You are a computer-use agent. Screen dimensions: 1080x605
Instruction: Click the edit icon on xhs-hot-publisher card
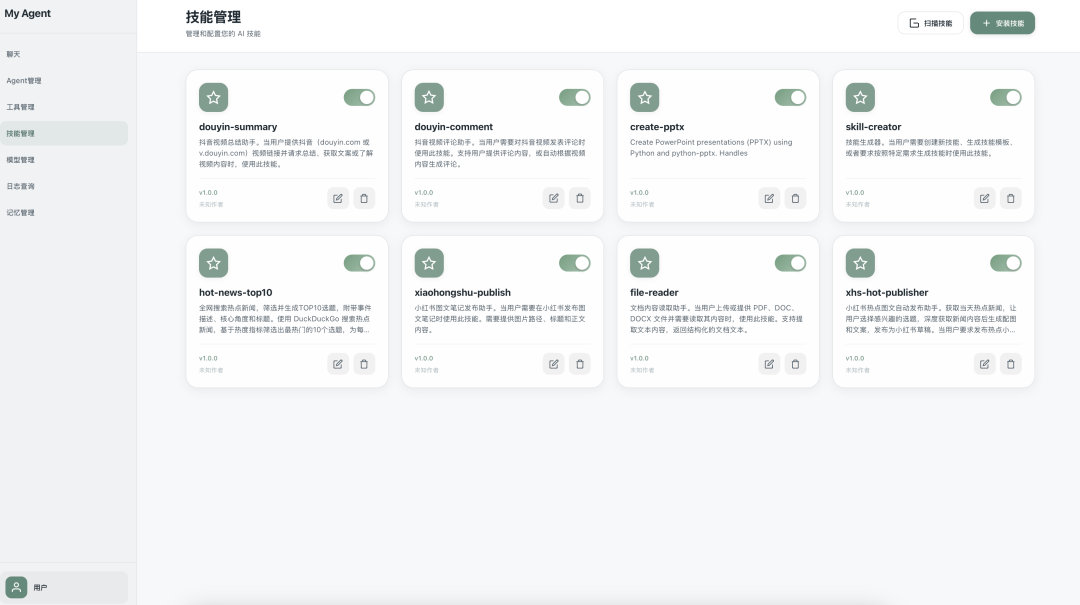click(985, 364)
